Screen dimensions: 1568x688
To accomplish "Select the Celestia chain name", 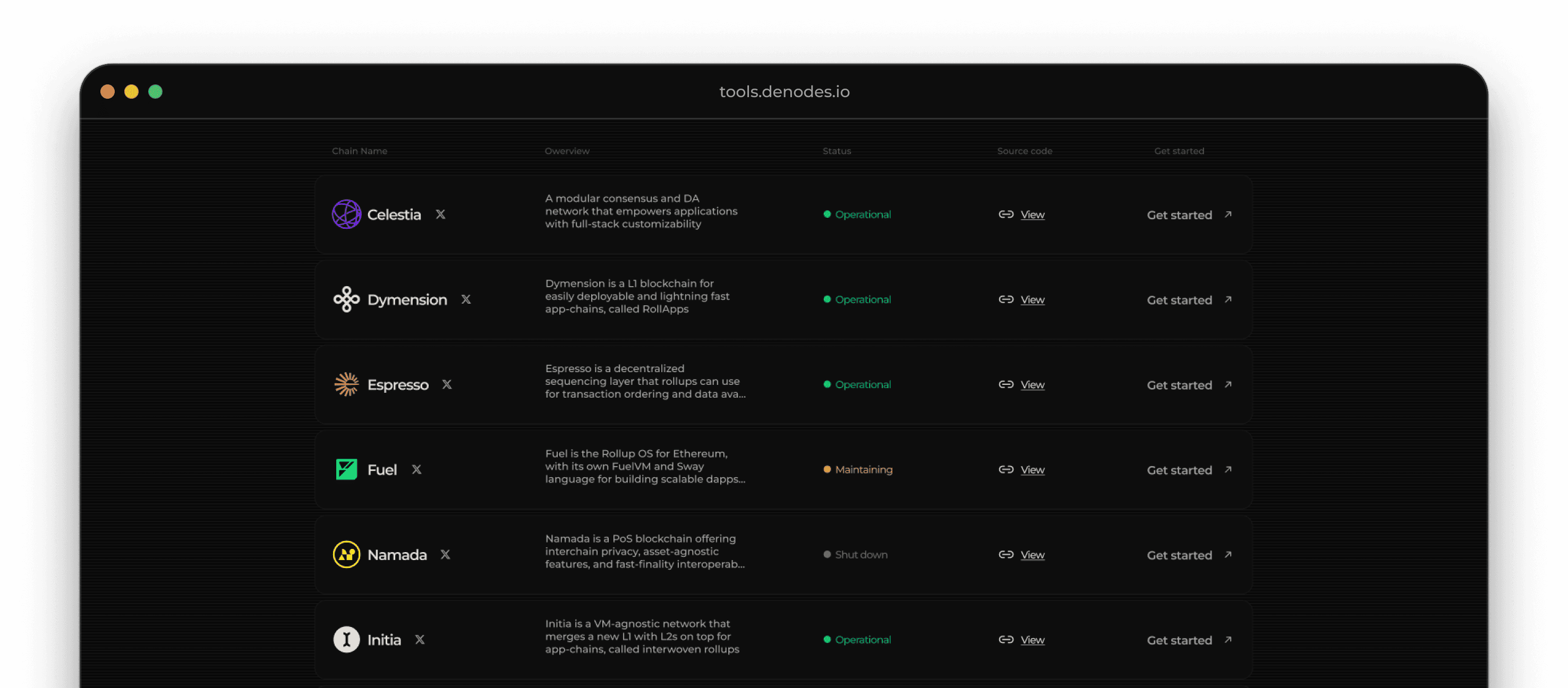I will pyautogui.click(x=394, y=214).
